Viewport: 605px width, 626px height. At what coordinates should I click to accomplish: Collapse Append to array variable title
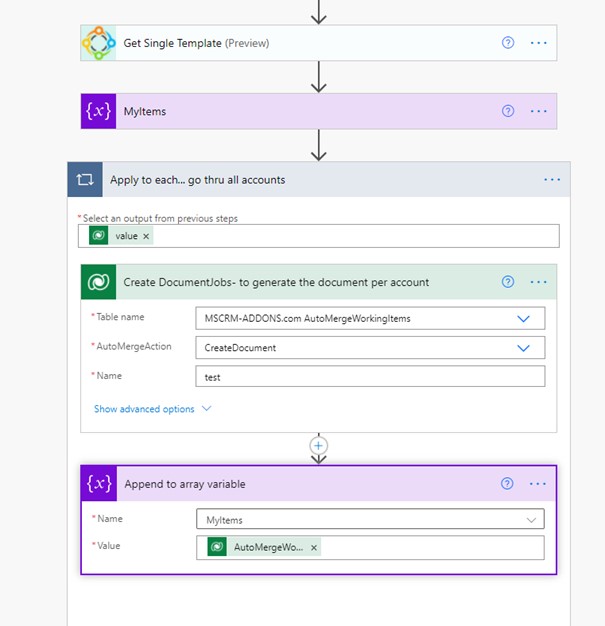coord(185,484)
